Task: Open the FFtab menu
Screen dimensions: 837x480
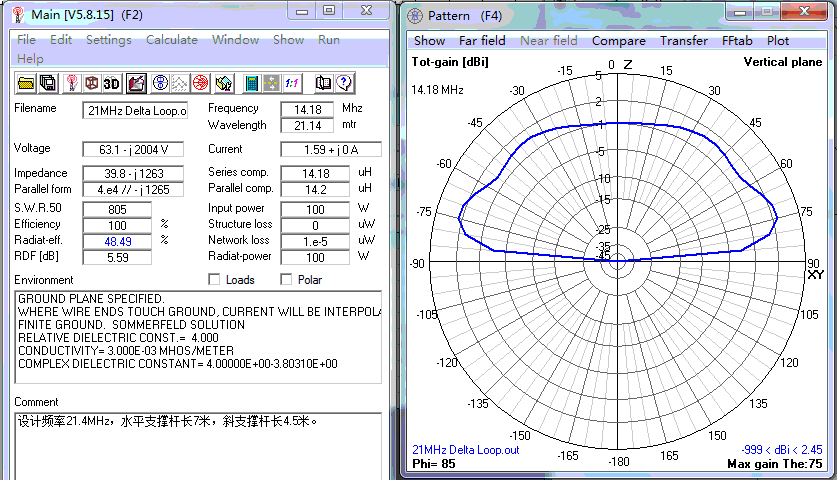Action: (x=737, y=41)
